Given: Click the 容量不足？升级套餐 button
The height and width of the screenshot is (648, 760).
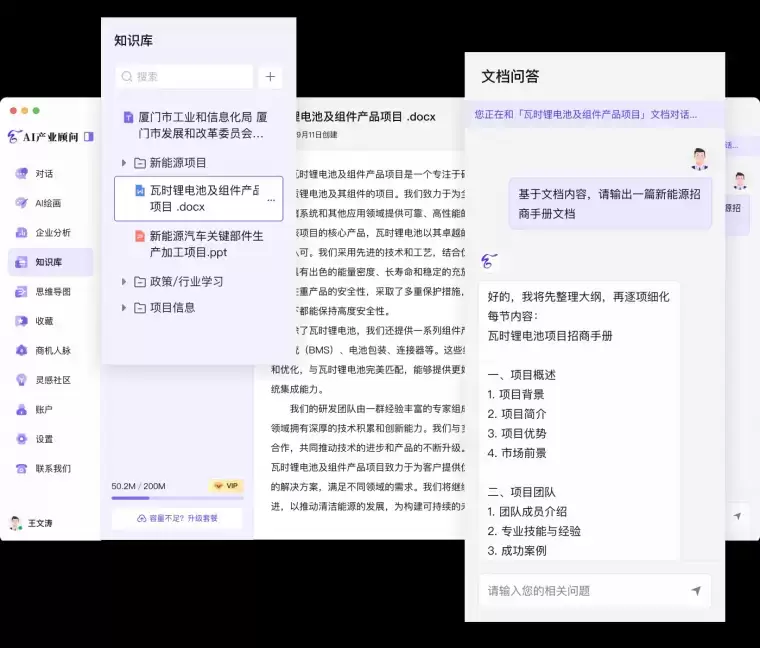Looking at the screenshot, I should [177, 518].
